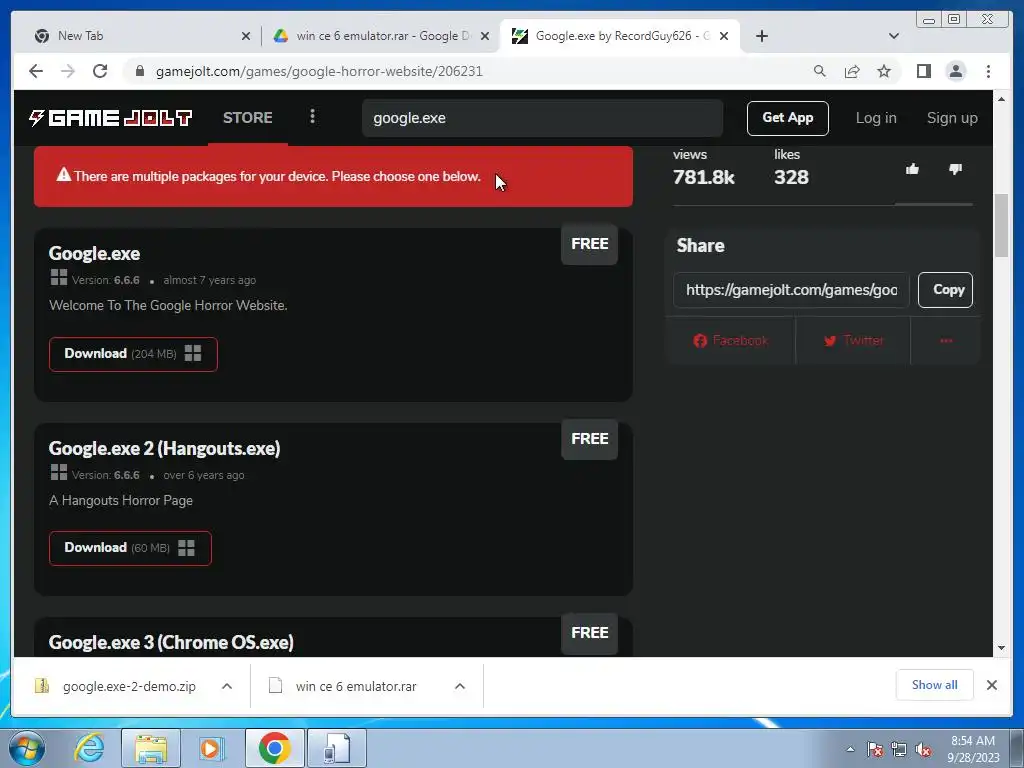Image resolution: width=1024 pixels, height=768 pixels.
Task: Go back using browser back arrow
Action: click(x=36, y=71)
